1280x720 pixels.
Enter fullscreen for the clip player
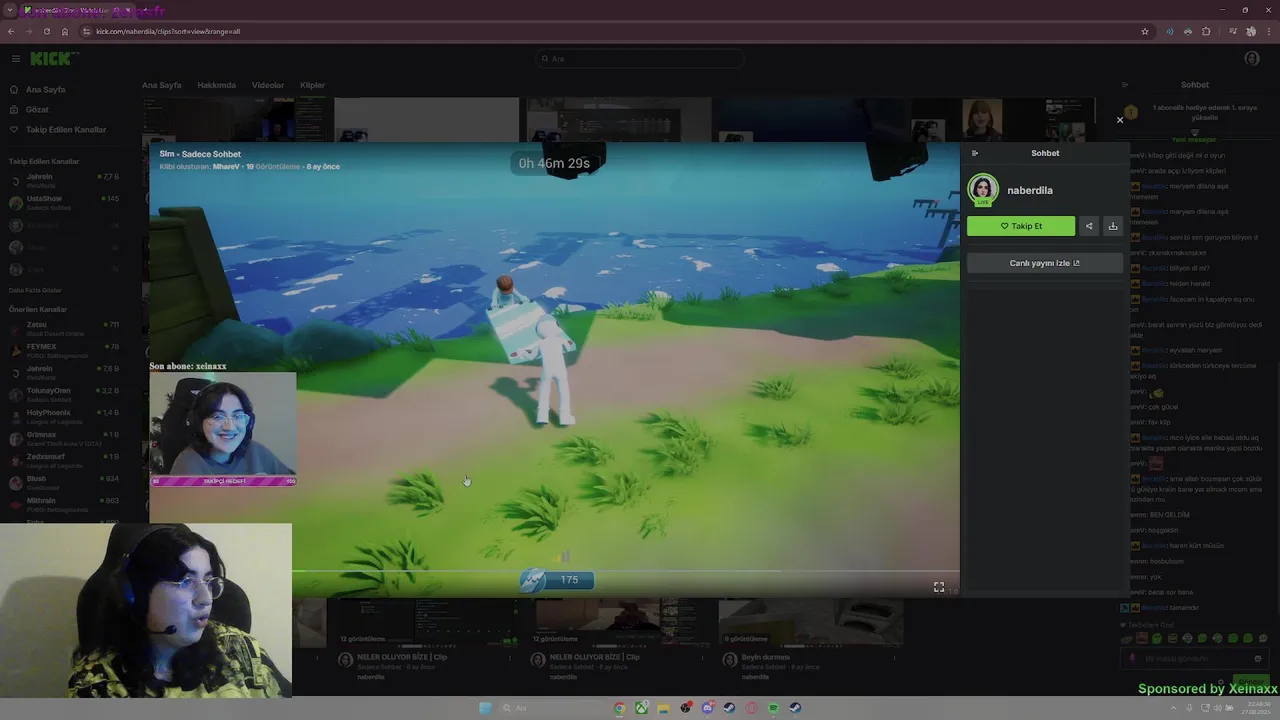[x=939, y=587]
